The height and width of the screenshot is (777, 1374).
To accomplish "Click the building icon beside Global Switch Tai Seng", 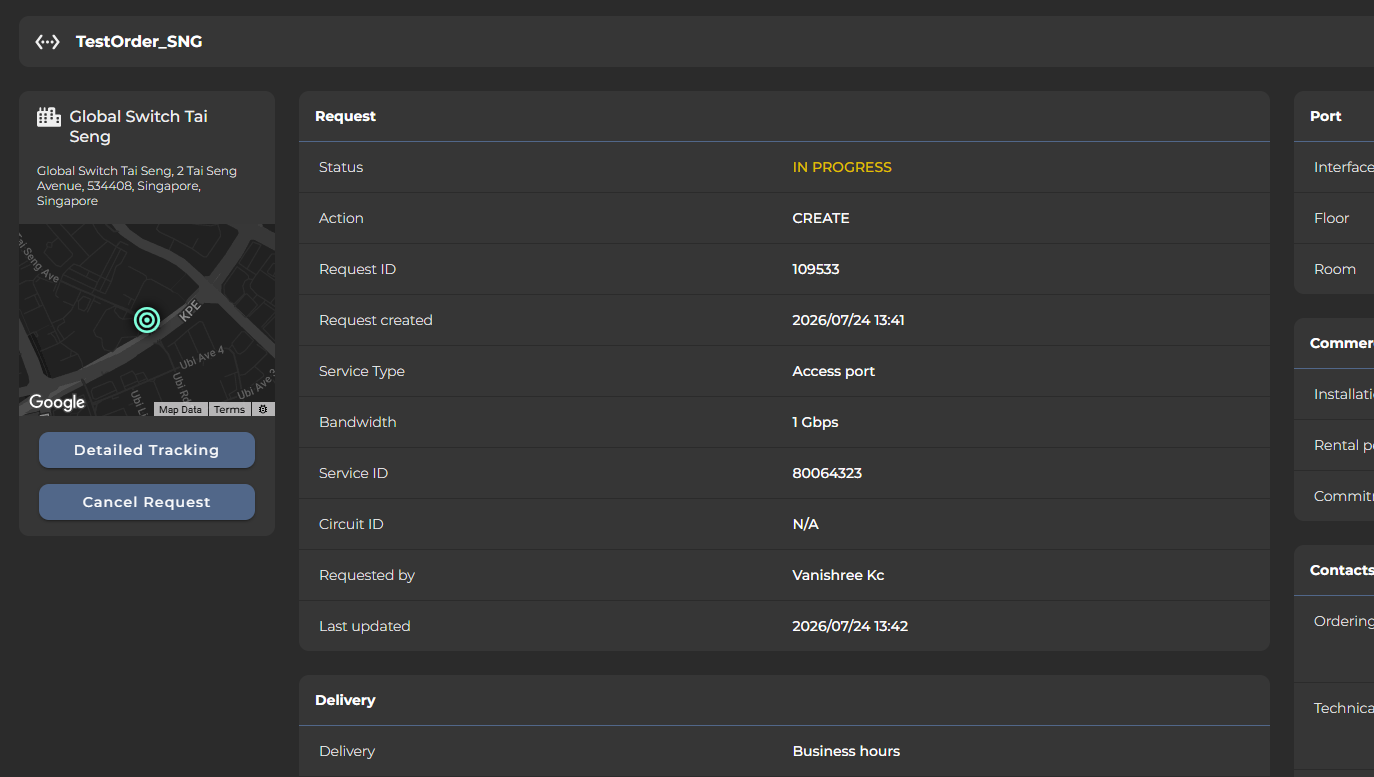I will coord(49,117).
